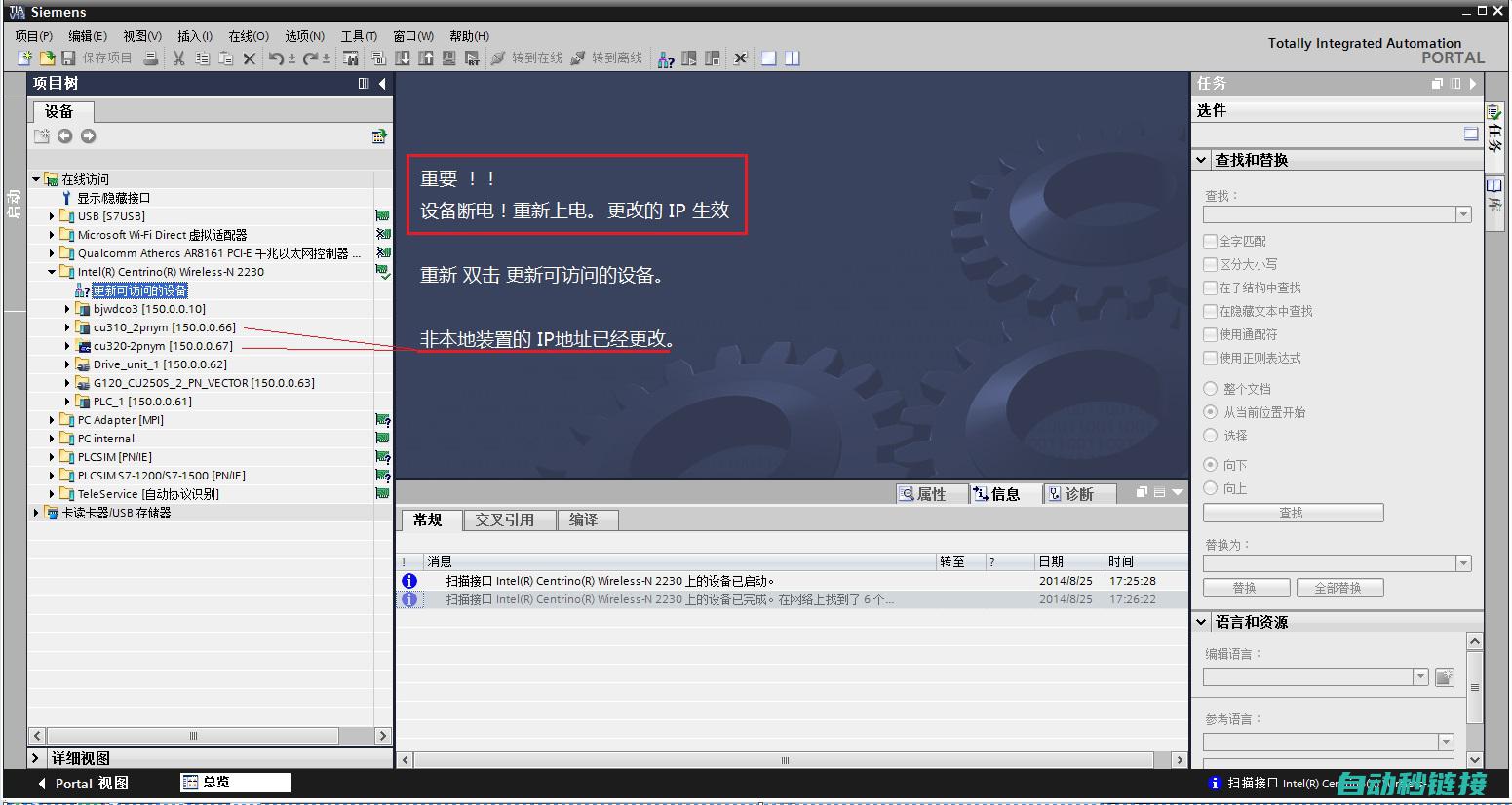Open the 帮助(H) menu

point(470,36)
